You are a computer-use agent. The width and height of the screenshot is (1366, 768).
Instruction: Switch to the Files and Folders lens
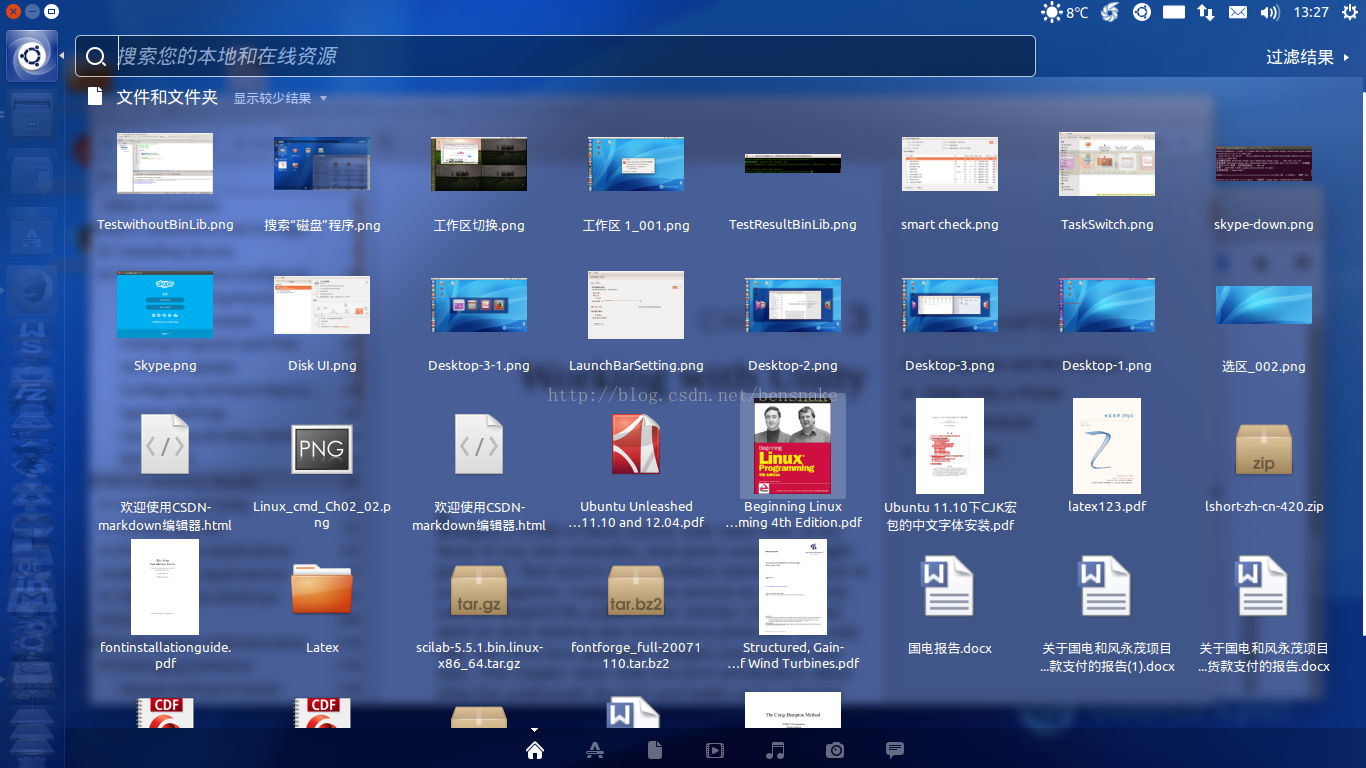655,750
